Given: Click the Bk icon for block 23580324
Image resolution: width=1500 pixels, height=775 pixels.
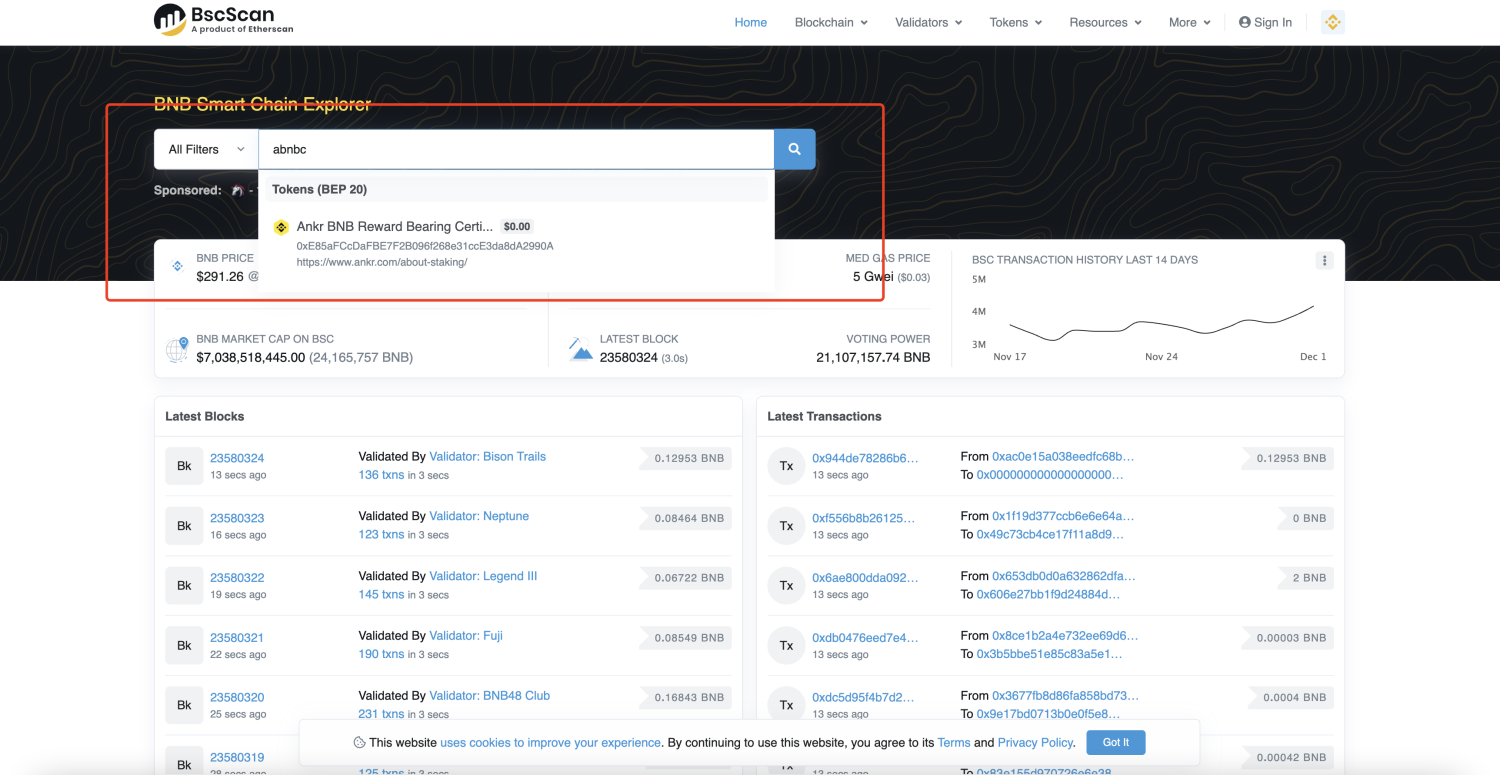Looking at the screenshot, I should pyautogui.click(x=184, y=466).
